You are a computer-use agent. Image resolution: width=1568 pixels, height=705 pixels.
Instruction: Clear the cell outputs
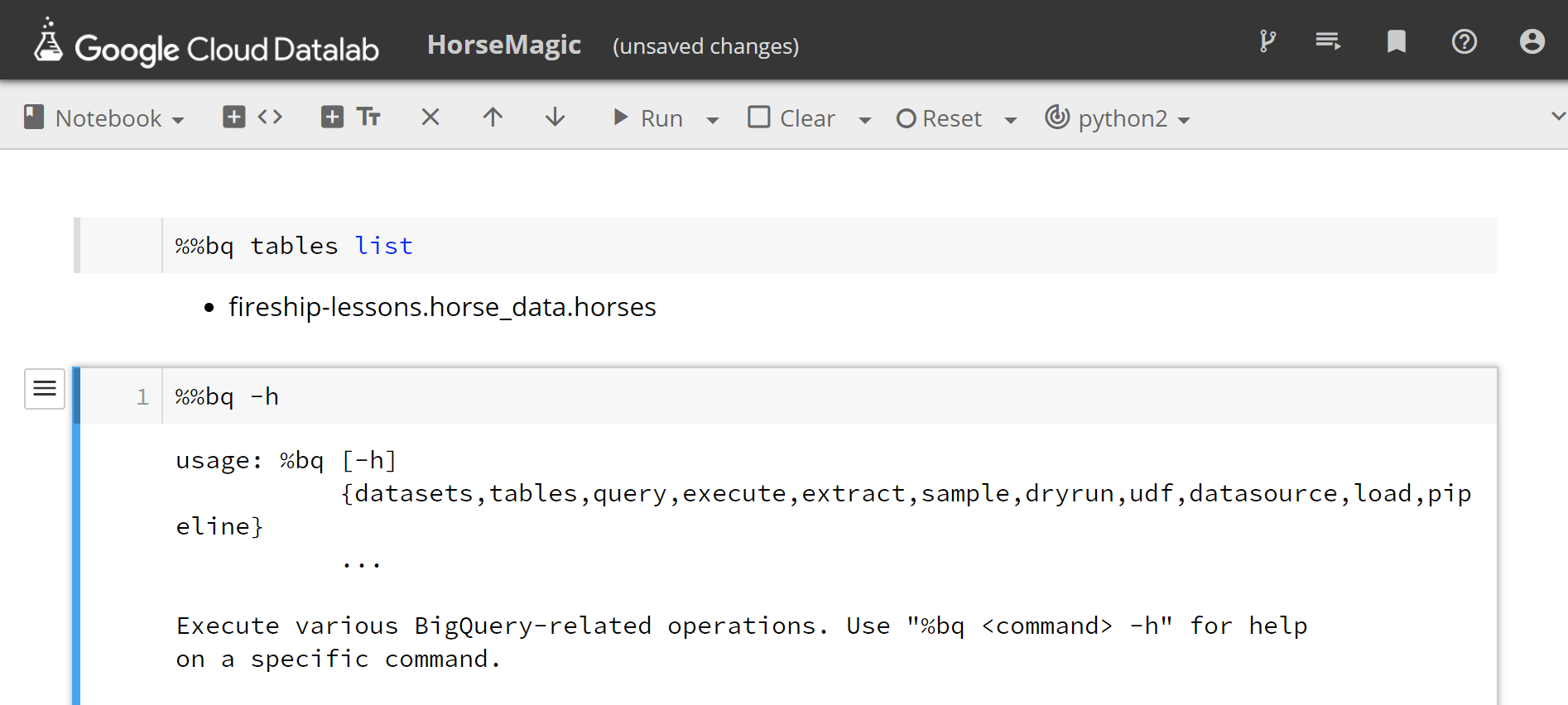pos(792,118)
